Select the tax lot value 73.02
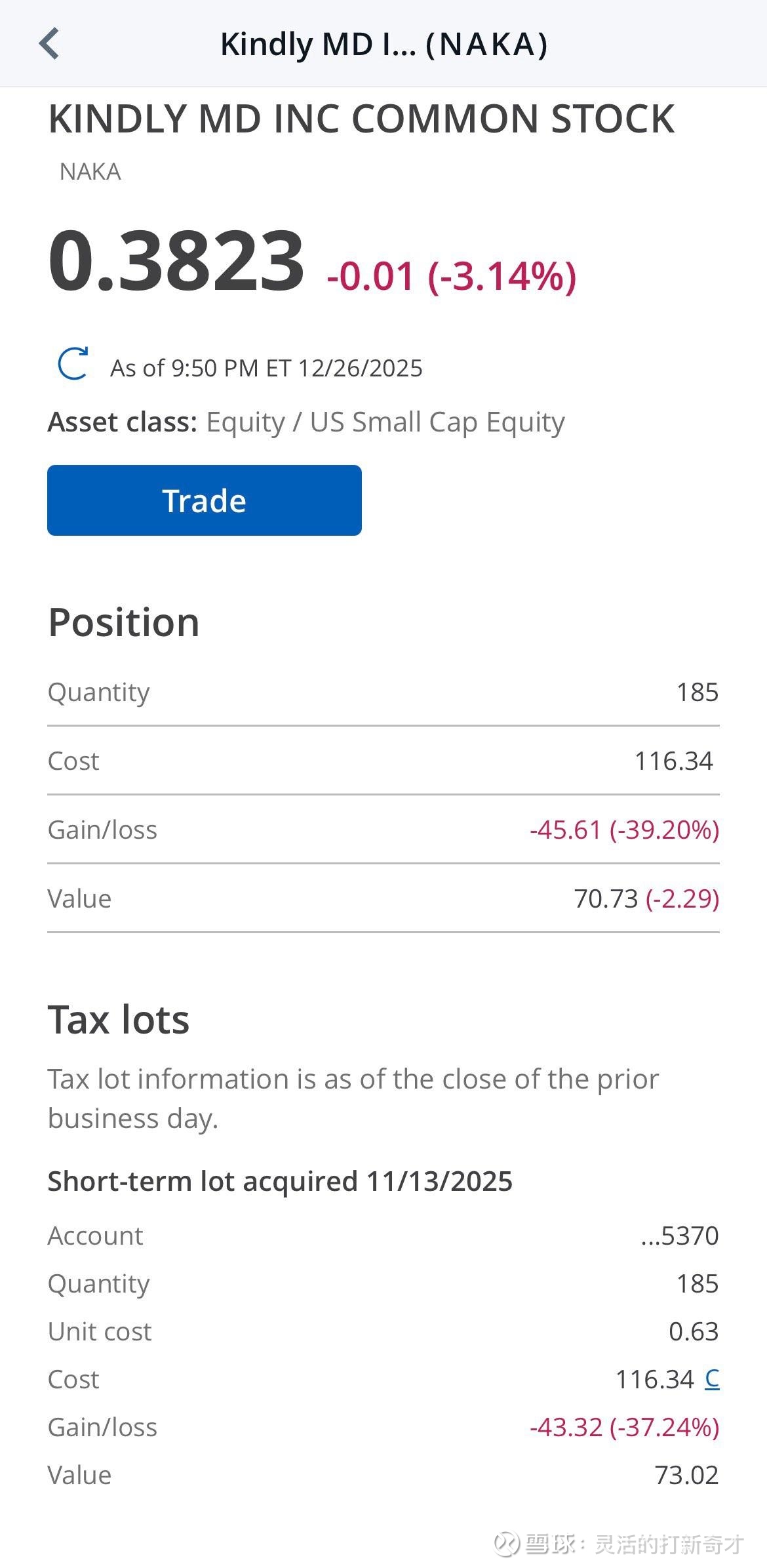This screenshot has height=1568, width=767. pyautogui.click(x=686, y=1475)
